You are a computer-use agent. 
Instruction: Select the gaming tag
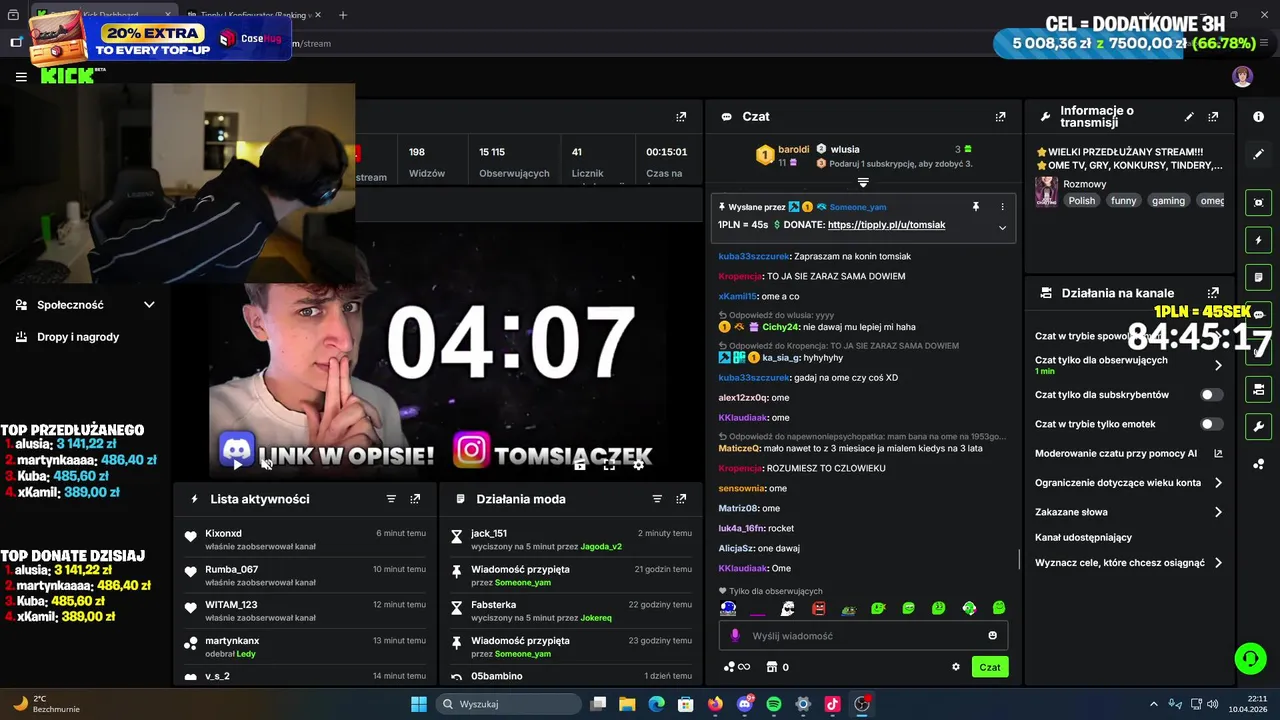click(1168, 201)
